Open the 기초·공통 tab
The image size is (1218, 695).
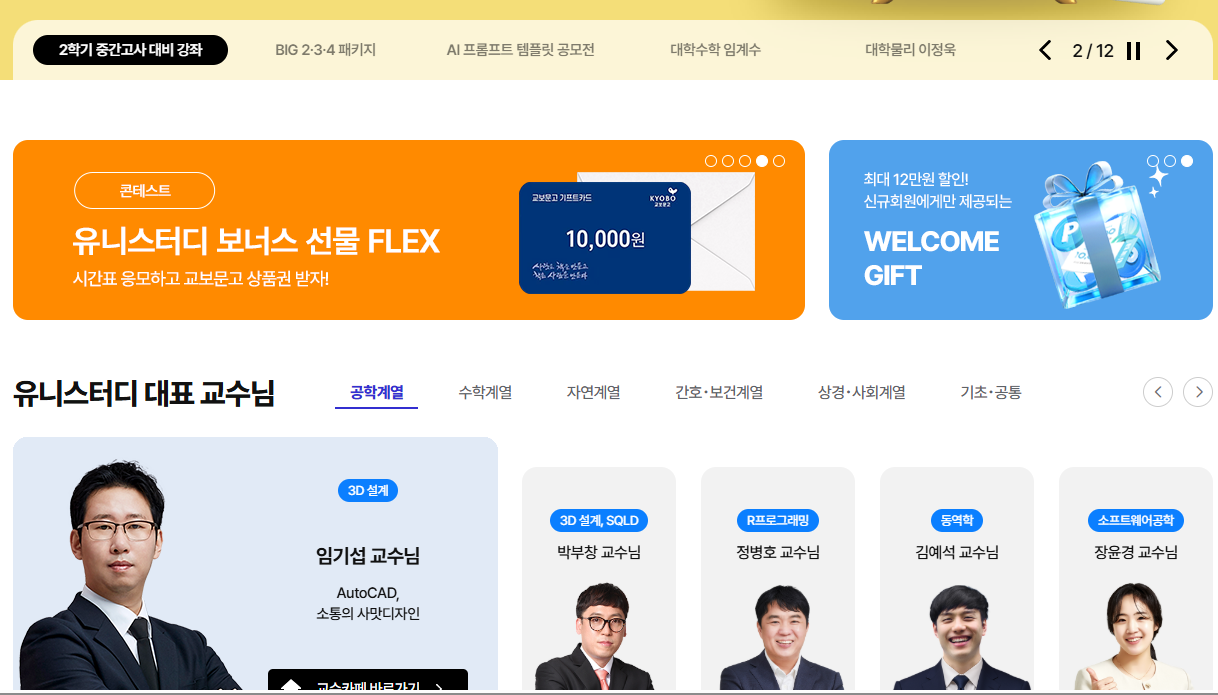coord(991,393)
